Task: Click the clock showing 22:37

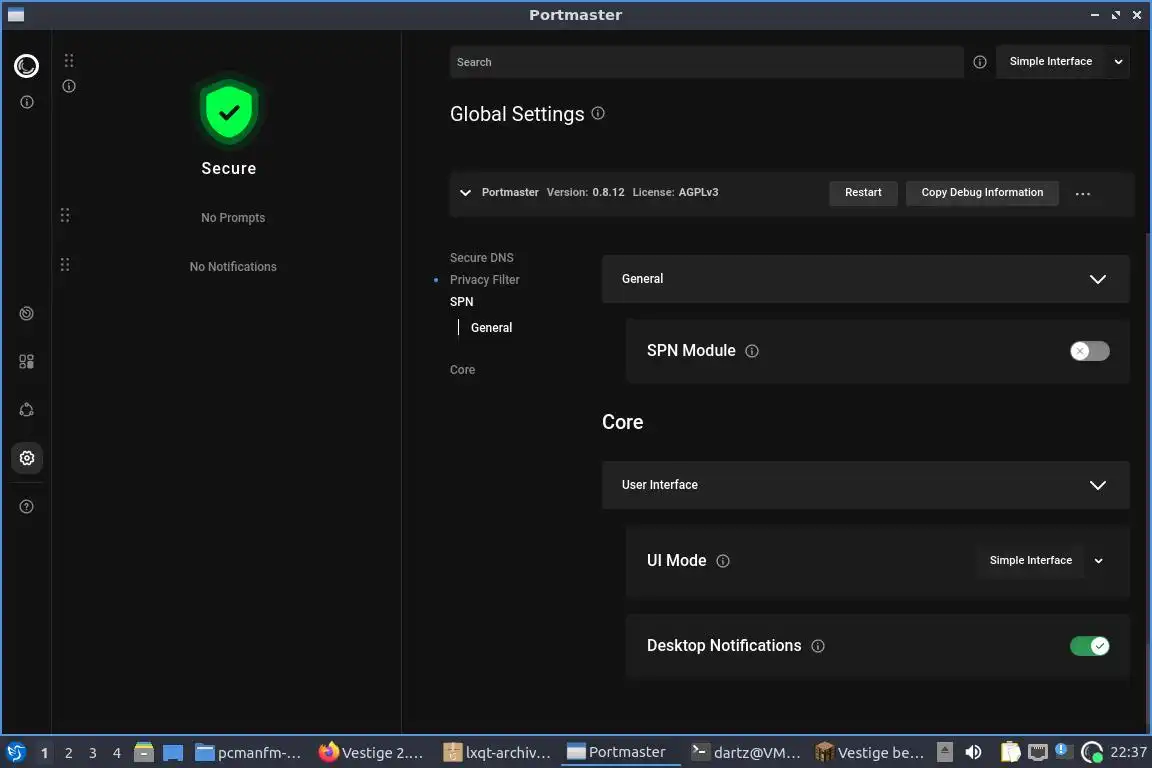Action: 1128,752
